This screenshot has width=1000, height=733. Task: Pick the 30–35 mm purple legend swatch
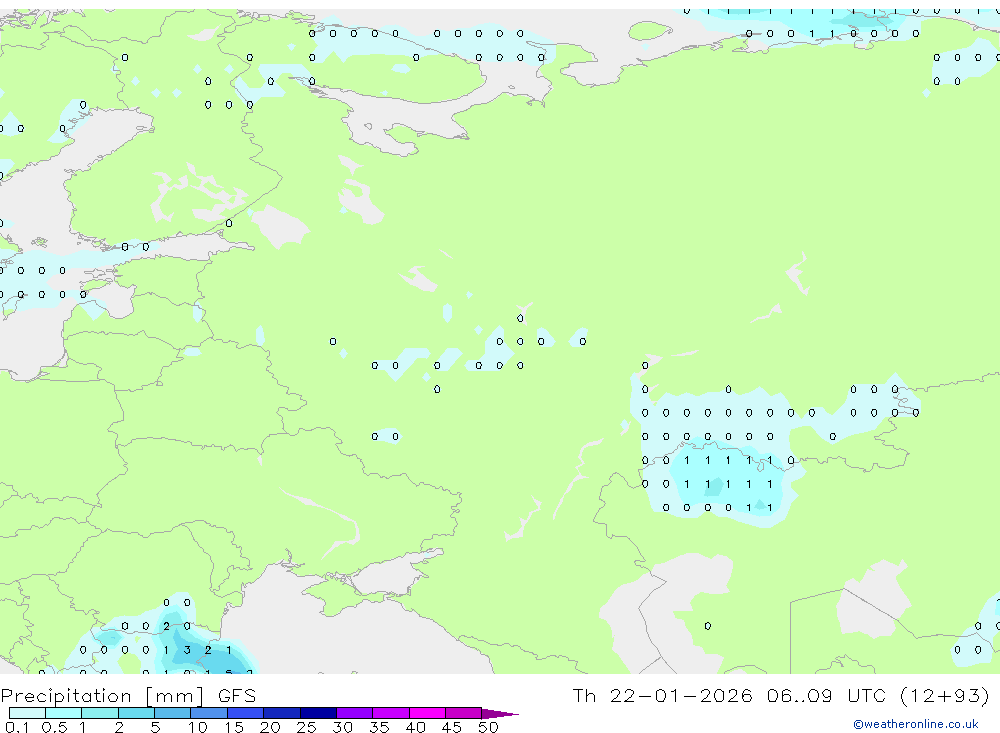(x=354, y=713)
